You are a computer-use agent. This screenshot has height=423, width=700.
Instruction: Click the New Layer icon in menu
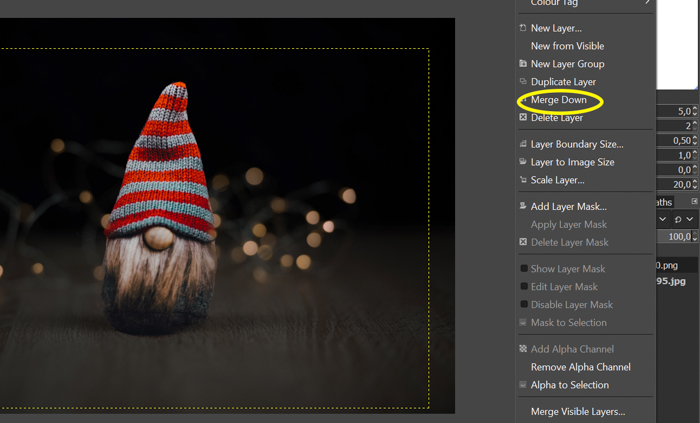pyautogui.click(x=523, y=28)
